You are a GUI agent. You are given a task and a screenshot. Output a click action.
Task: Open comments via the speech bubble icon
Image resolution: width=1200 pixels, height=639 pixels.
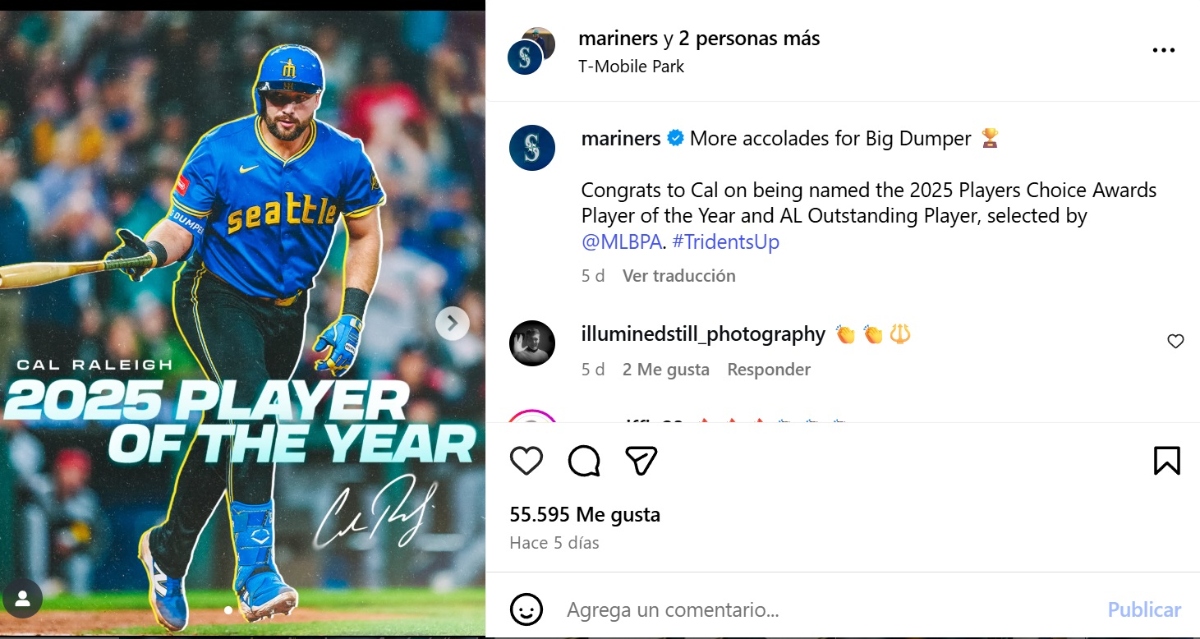584,460
